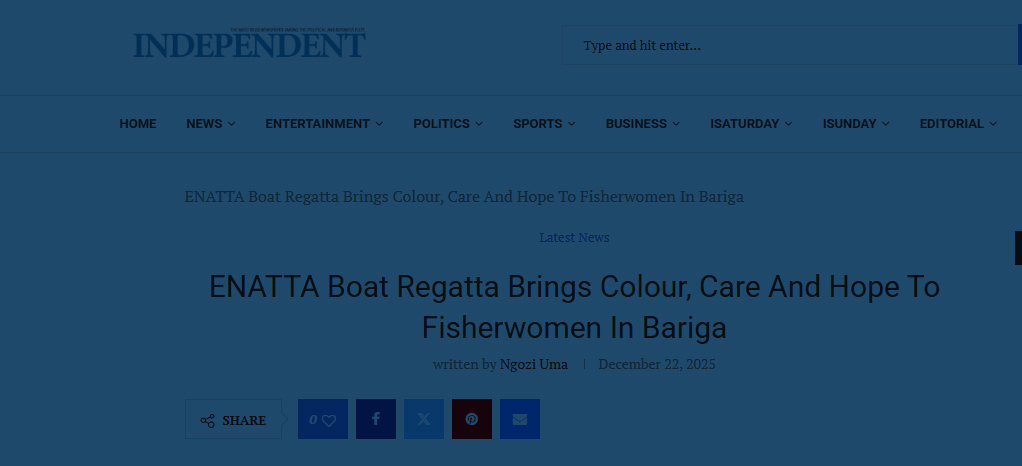Pin article using Pinterest icon

pos(472,419)
